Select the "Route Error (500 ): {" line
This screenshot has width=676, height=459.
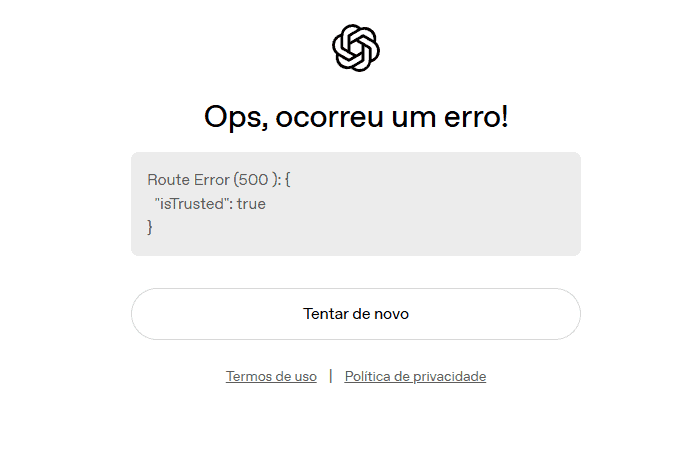click(x=218, y=180)
